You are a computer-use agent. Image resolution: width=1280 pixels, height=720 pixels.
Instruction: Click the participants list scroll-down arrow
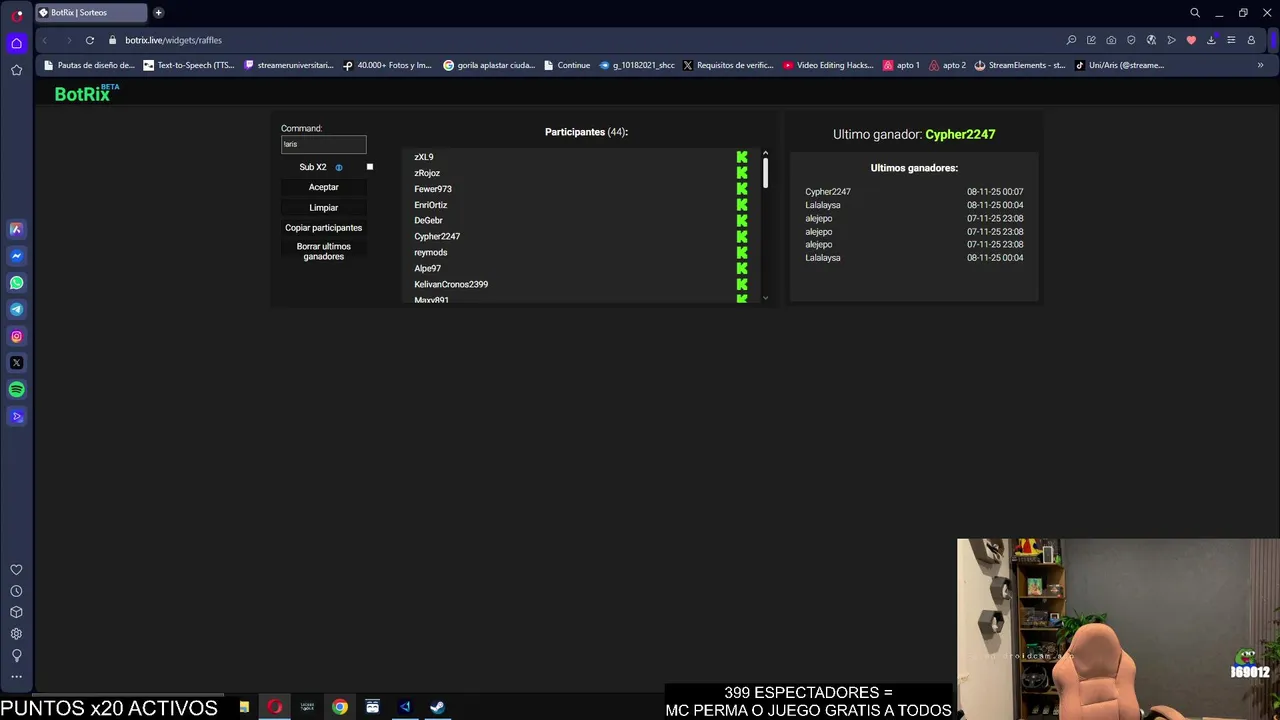[x=765, y=298]
